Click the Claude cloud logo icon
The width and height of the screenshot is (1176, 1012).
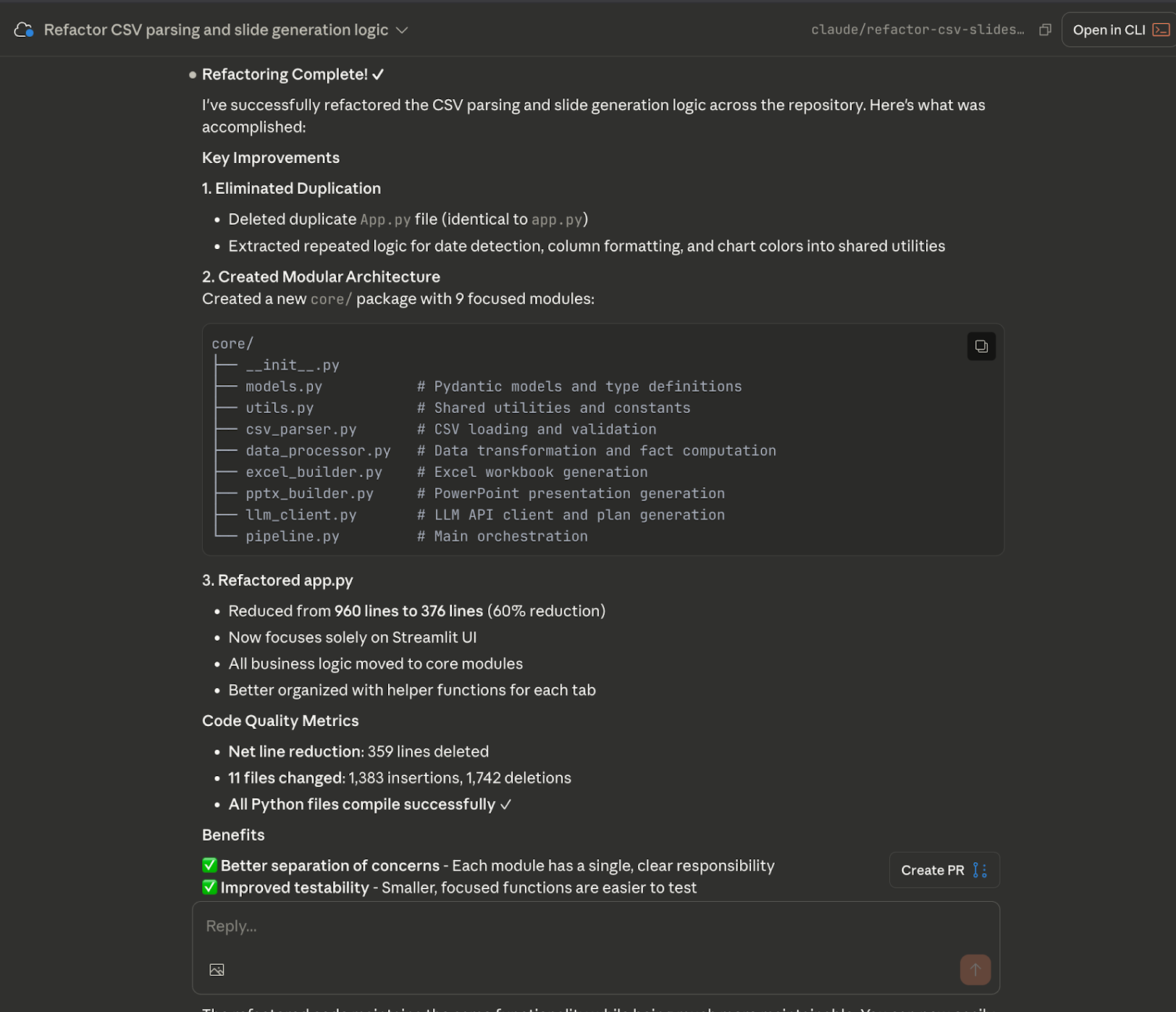[x=23, y=29]
